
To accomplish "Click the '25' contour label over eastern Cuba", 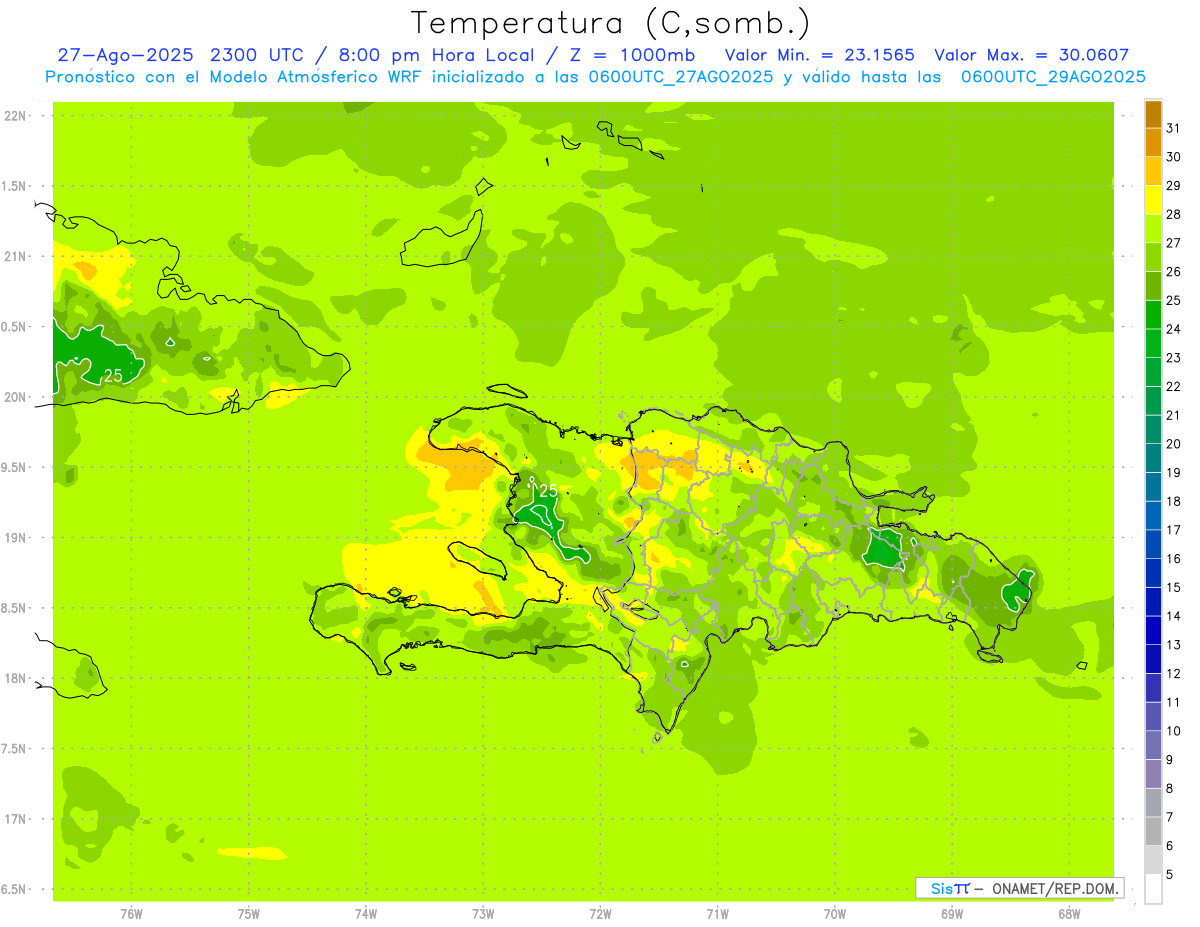I will coord(113,376).
